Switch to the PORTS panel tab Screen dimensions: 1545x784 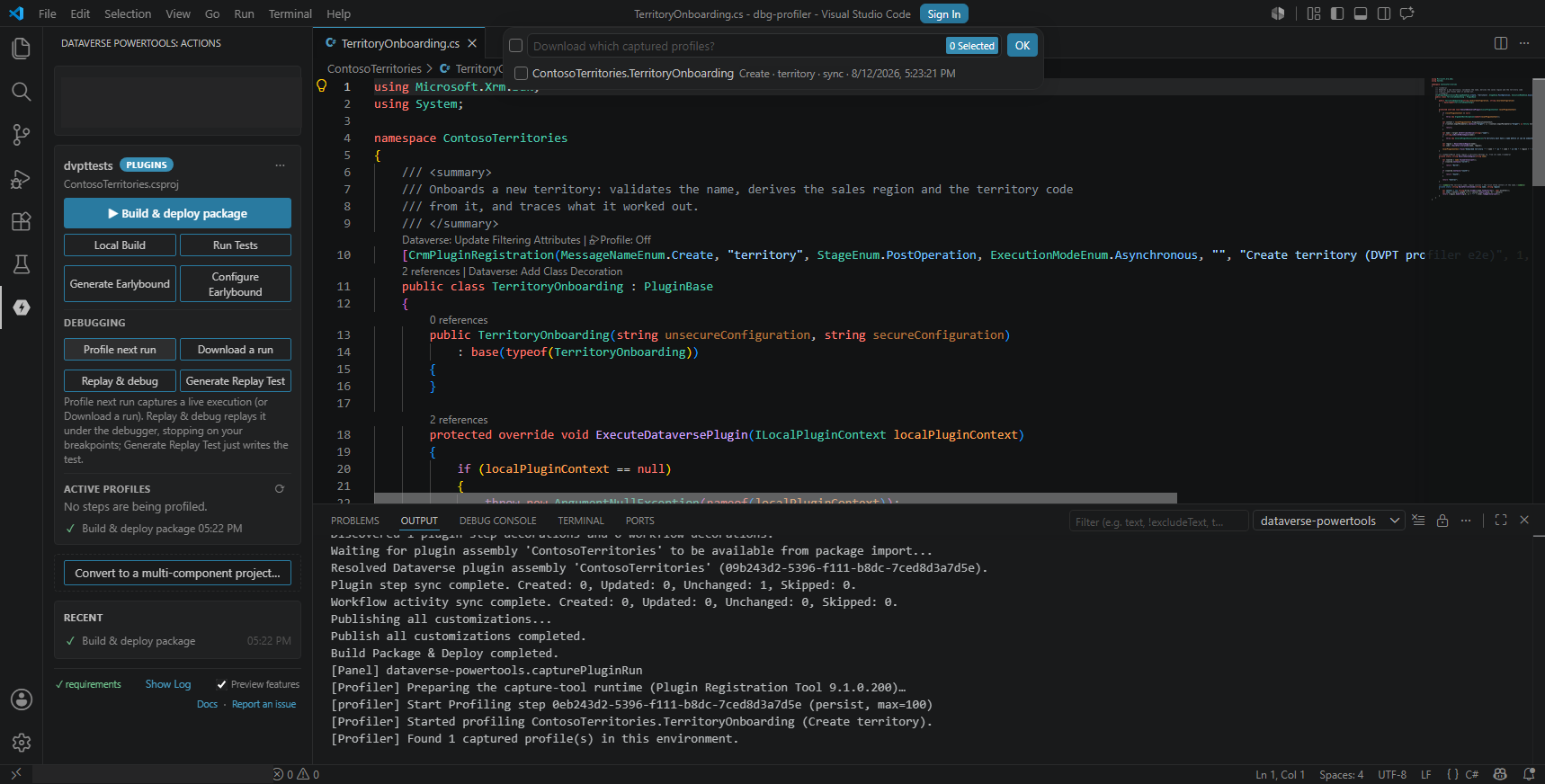coord(639,521)
